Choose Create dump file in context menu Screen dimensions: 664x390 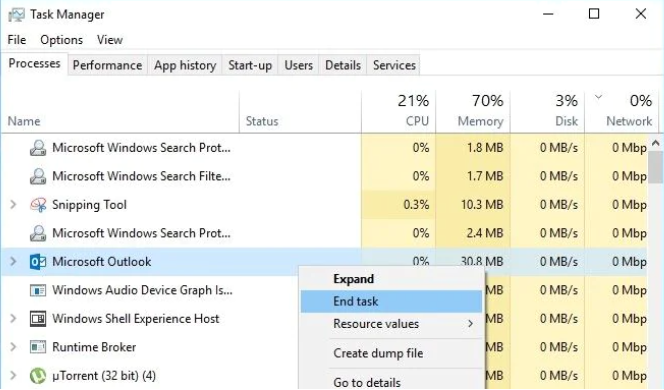(391, 353)
